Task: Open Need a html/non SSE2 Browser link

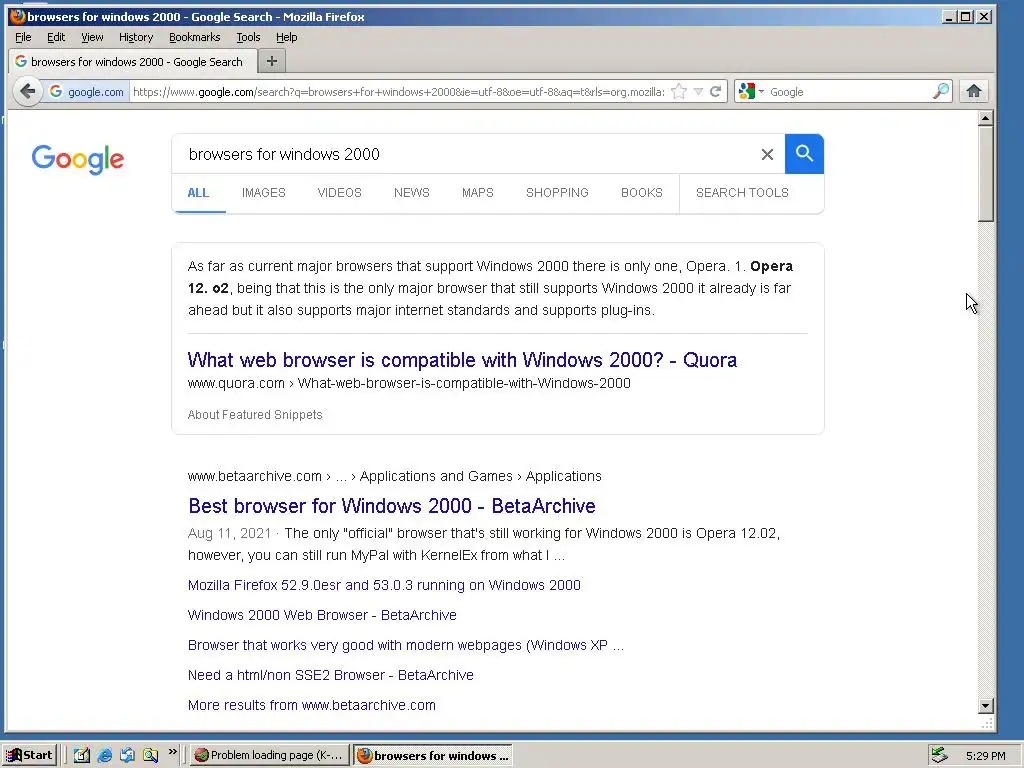Action: (x=330, y=675)
